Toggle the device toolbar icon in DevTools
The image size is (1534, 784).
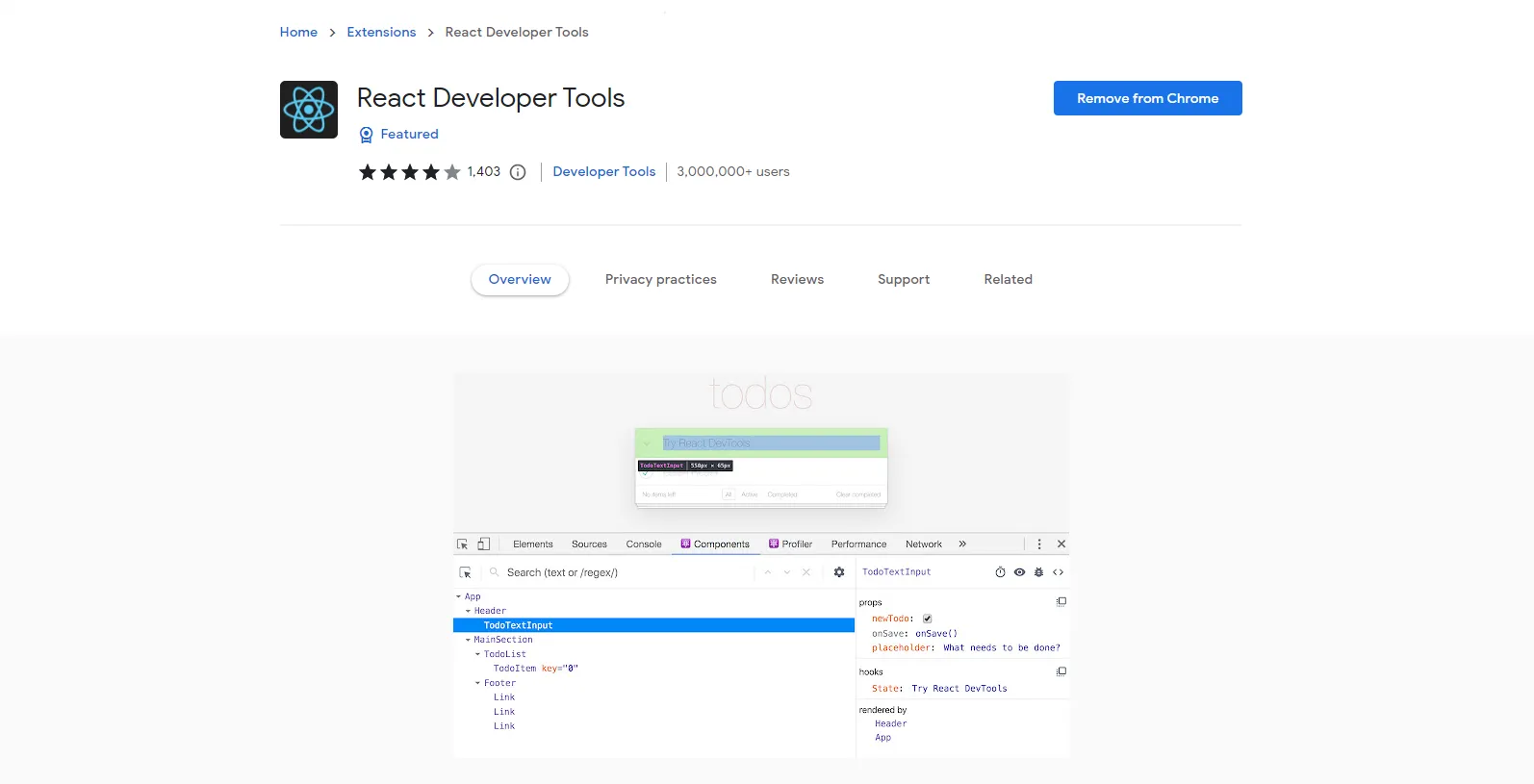483,544
